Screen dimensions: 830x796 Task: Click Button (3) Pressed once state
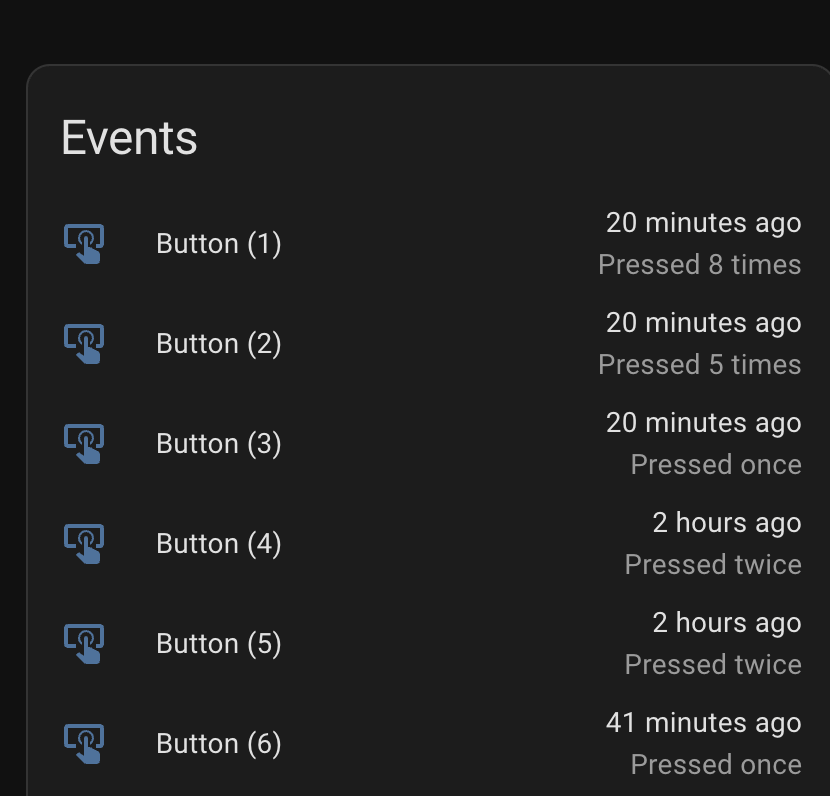point(716,465)
